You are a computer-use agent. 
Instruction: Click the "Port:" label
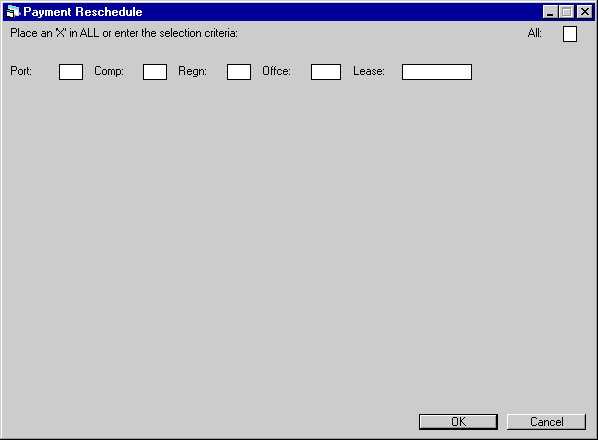[21, 71]
